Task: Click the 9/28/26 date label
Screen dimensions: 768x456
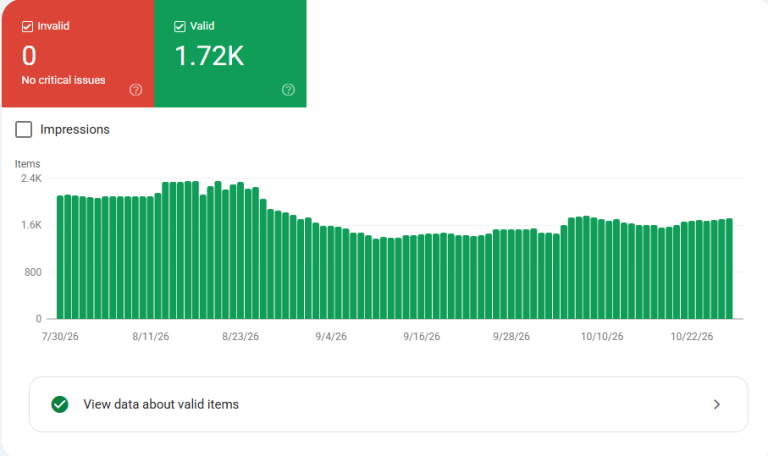Action: (x=511, y=336)
